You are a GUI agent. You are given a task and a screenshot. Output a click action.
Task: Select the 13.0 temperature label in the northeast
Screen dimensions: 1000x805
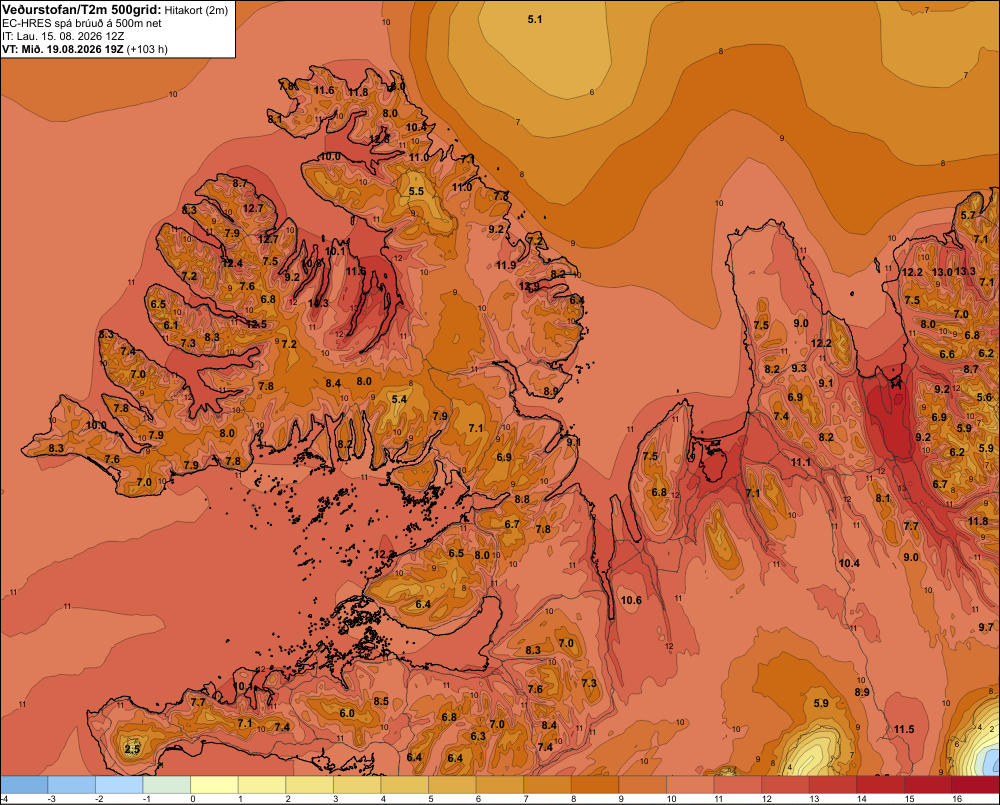coord(942,272)
